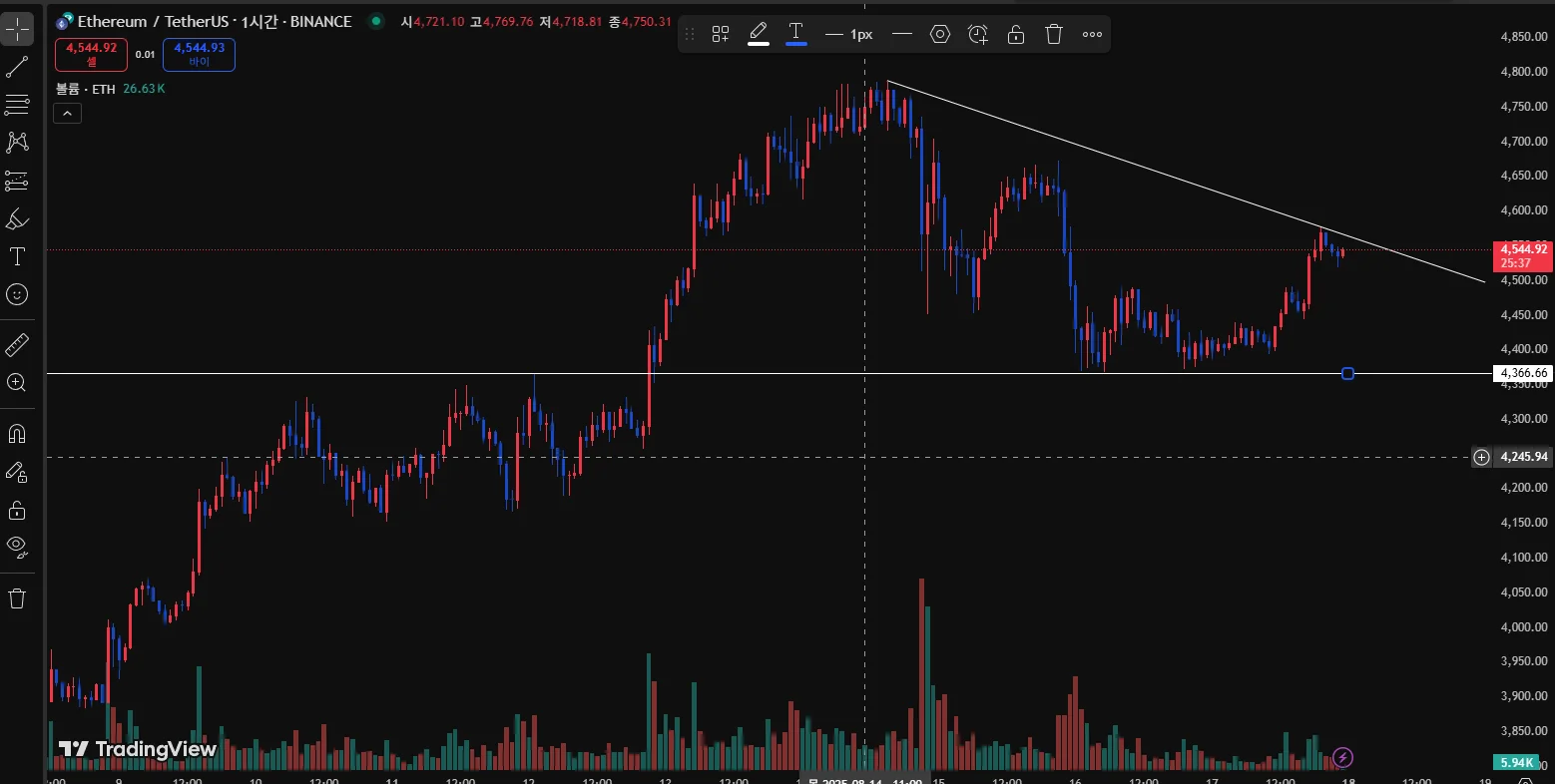1555x784 pixels.
Task: Click the 4,800.00 price axis label
Action: click(x=1524, y=72)
